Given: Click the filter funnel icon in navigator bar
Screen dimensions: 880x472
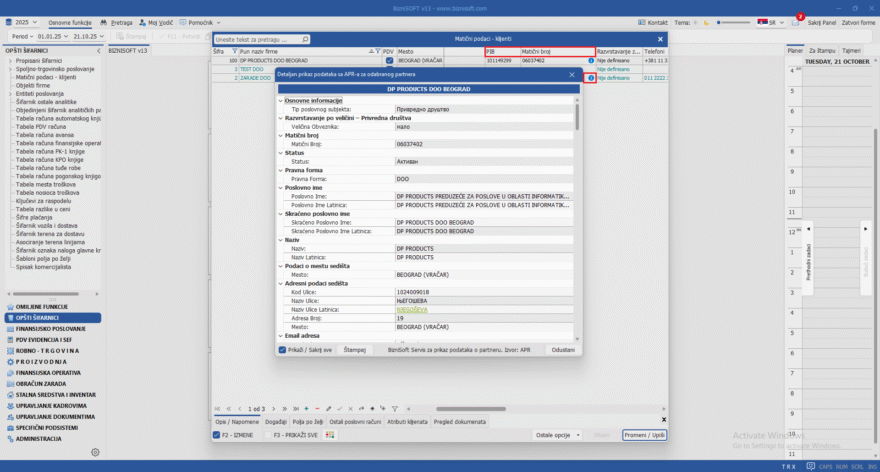Looking at the screenshot, I should (395, 409).
